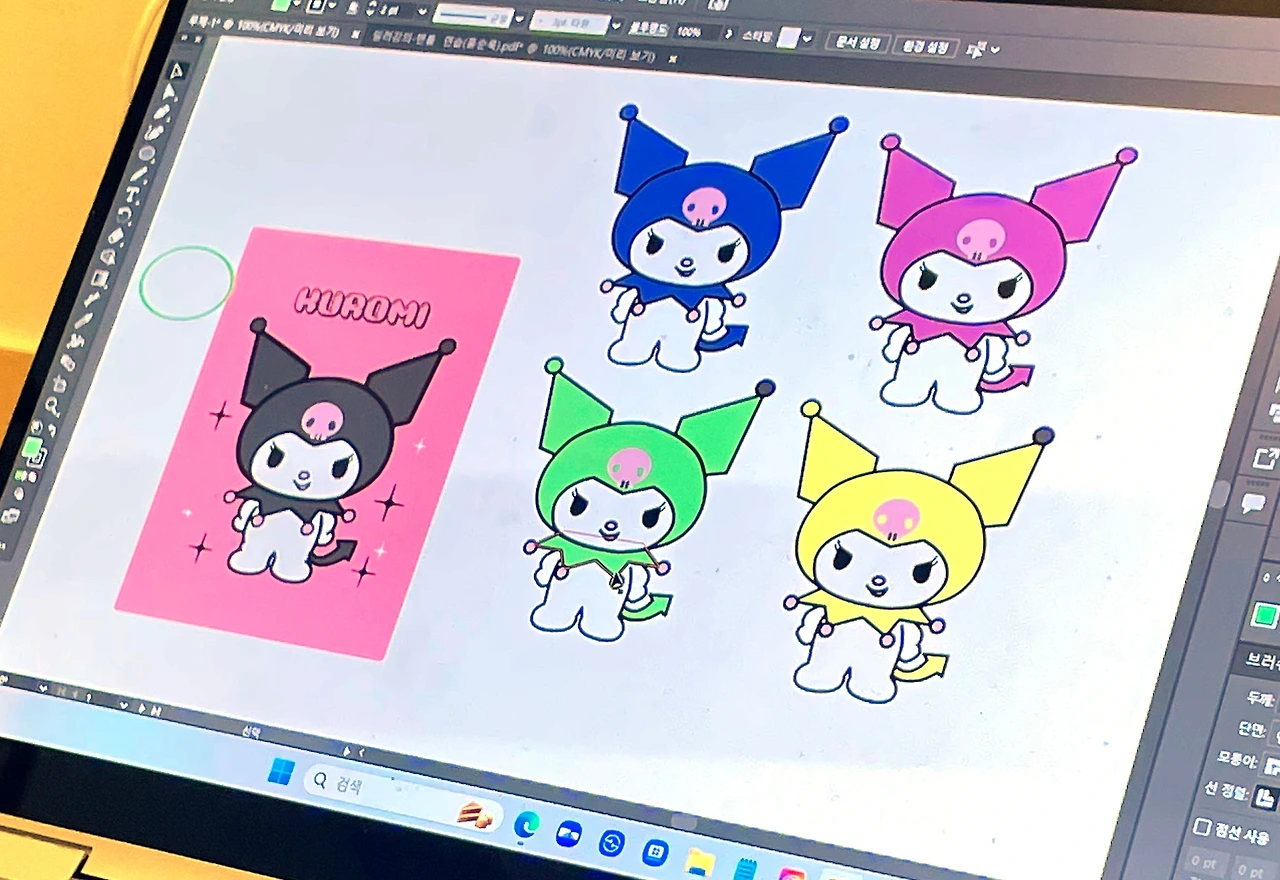The image size is (1280, 880).
Task: Open the Windows Start menu
Action: pyautogui.click(x=281, y=771)
